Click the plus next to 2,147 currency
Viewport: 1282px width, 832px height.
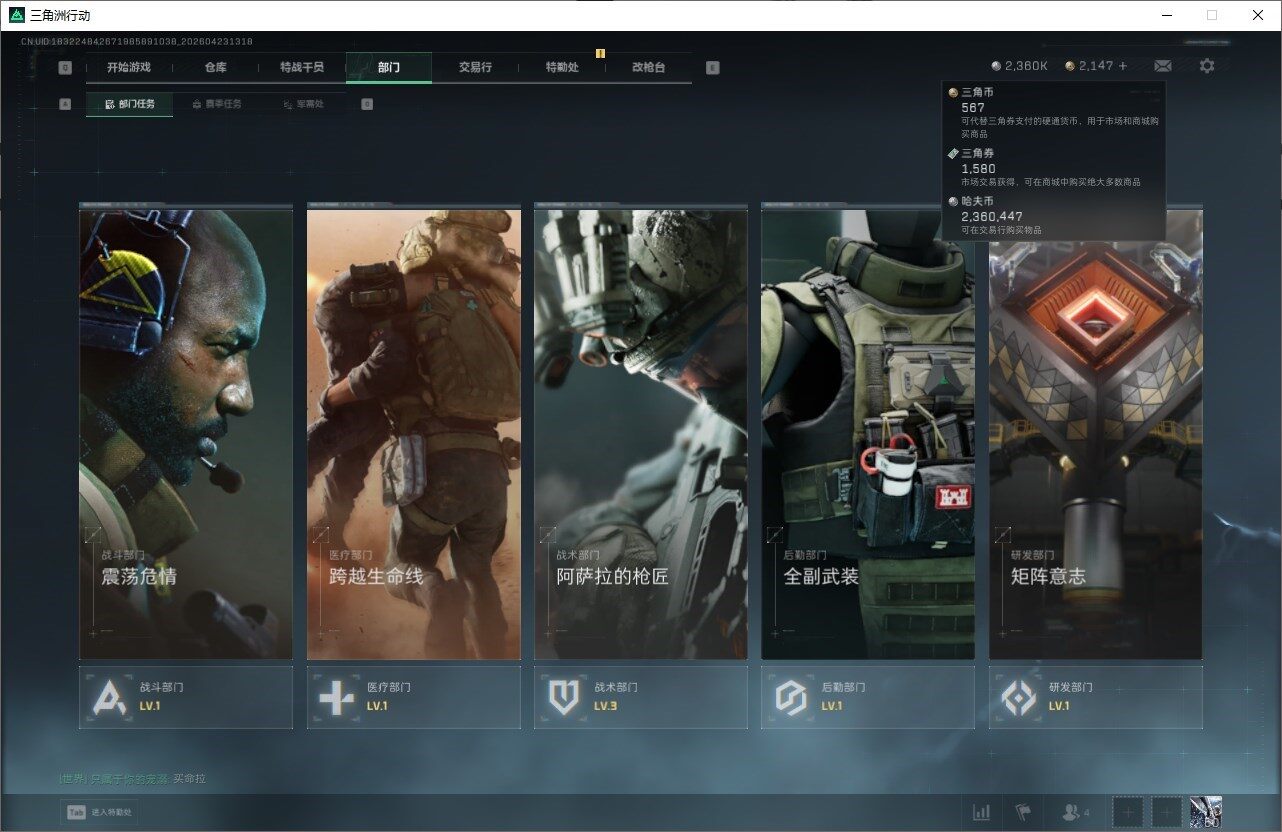tap(1123, 66)
